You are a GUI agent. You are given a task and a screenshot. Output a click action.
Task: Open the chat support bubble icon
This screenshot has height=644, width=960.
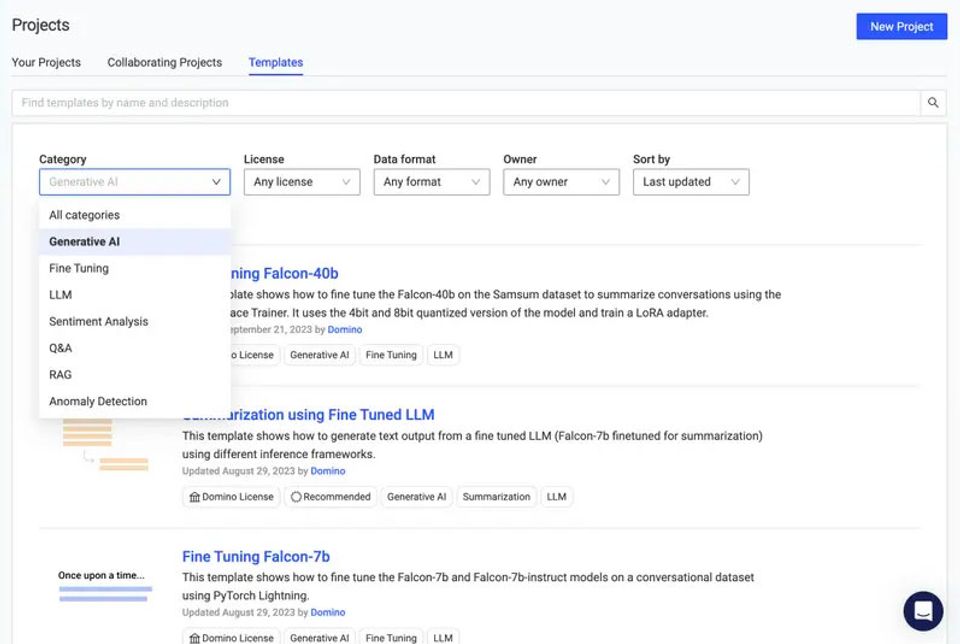point(923,610)
